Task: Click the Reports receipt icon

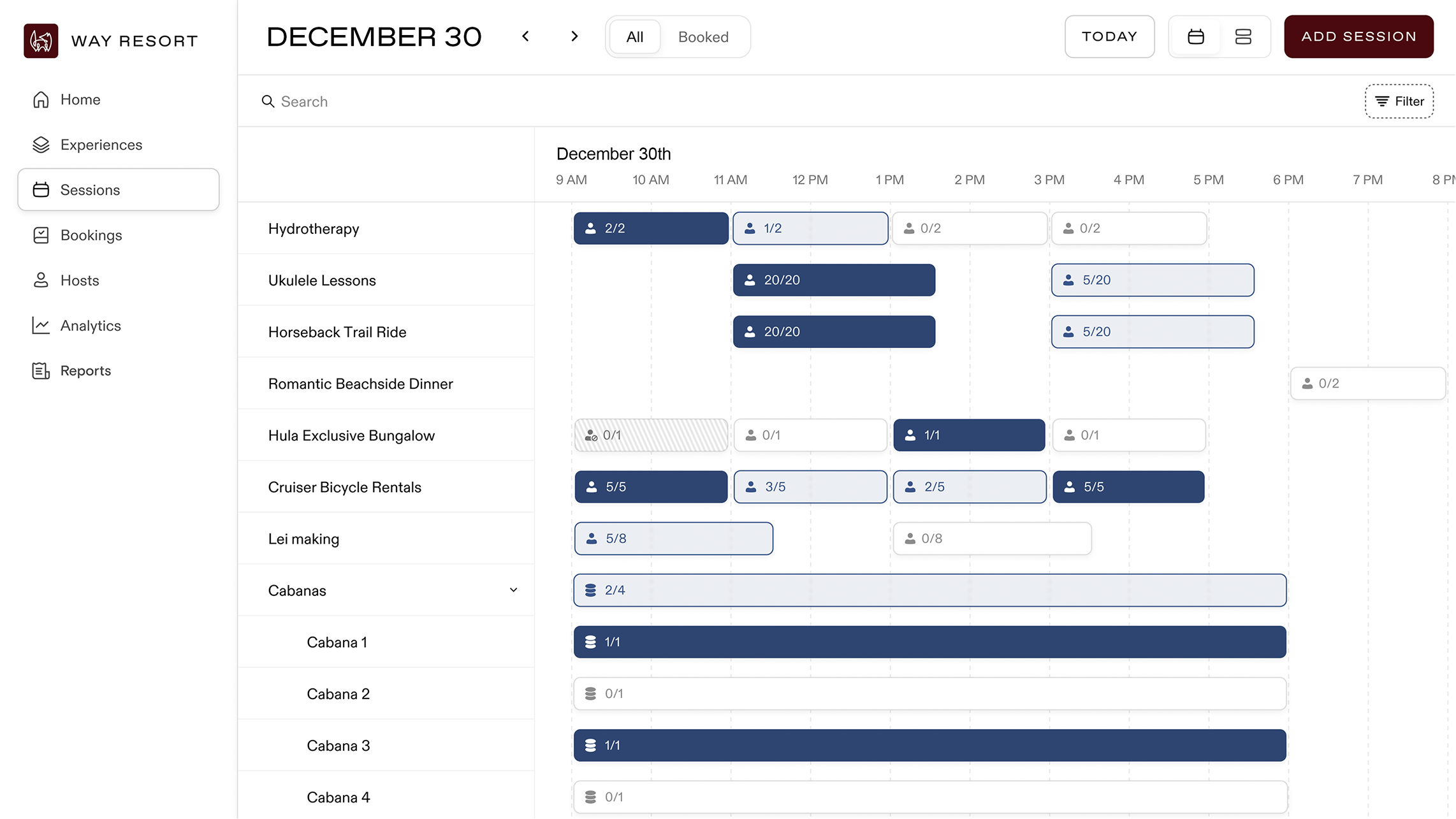Action: 41,370
